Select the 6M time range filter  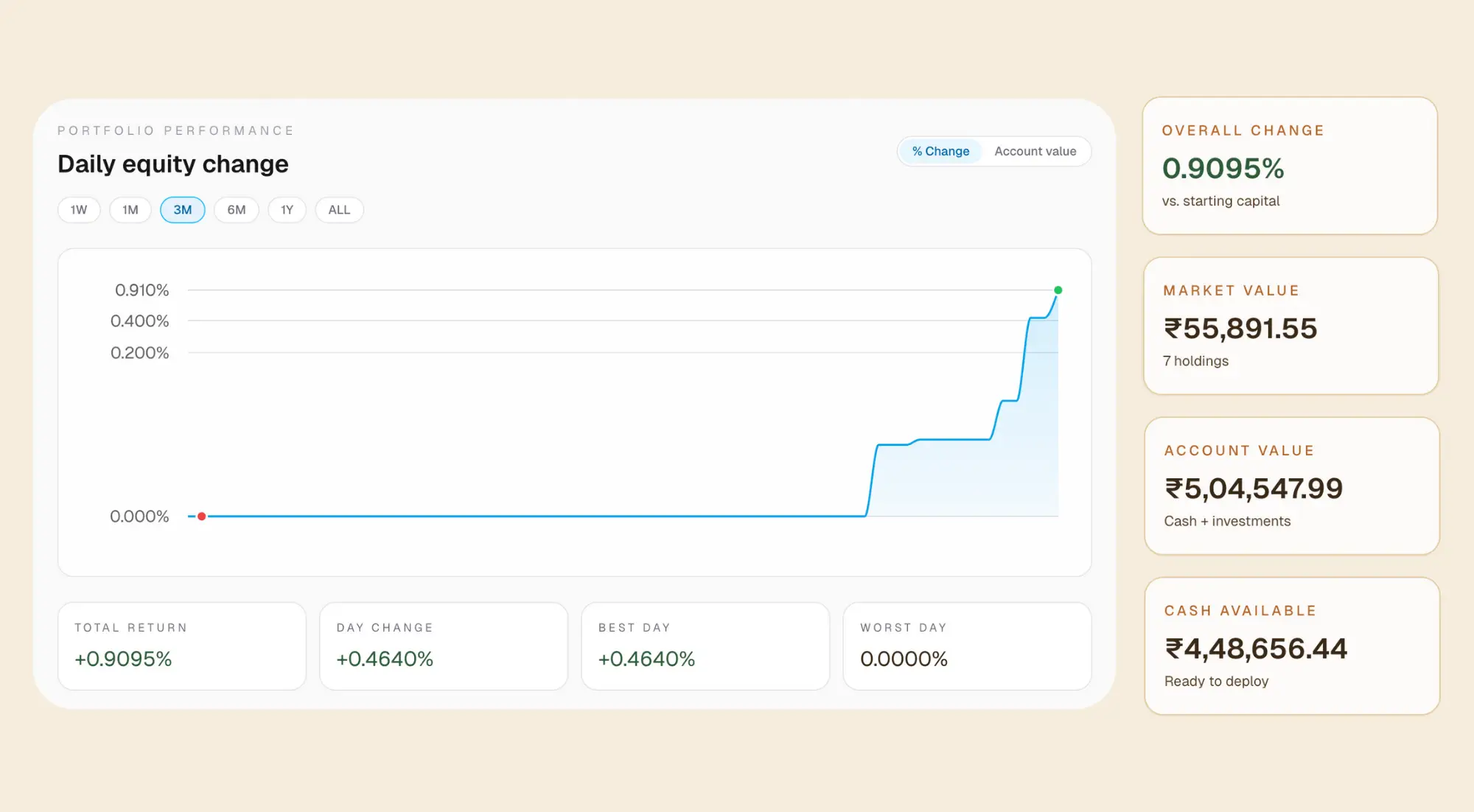(236, 209)
